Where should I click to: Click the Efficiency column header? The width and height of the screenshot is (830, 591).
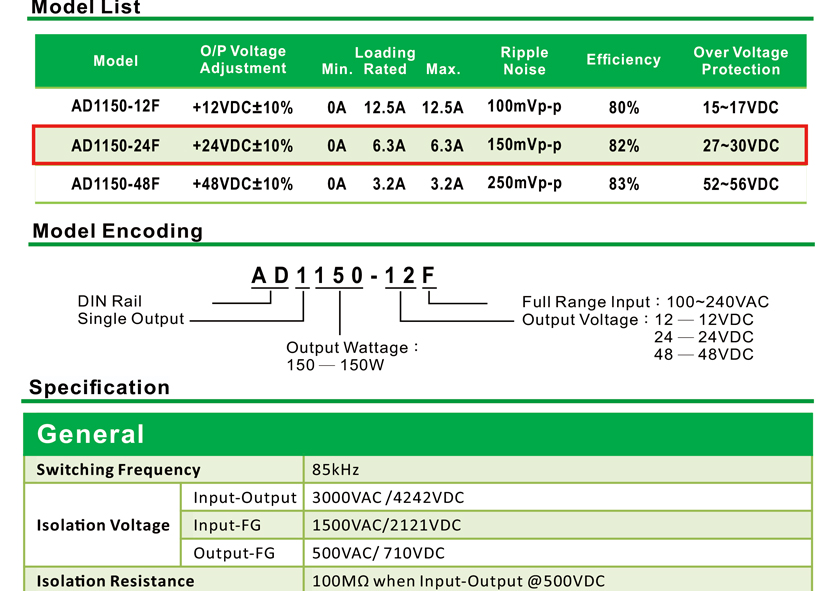pyautogui.click(x=624, y=59)
